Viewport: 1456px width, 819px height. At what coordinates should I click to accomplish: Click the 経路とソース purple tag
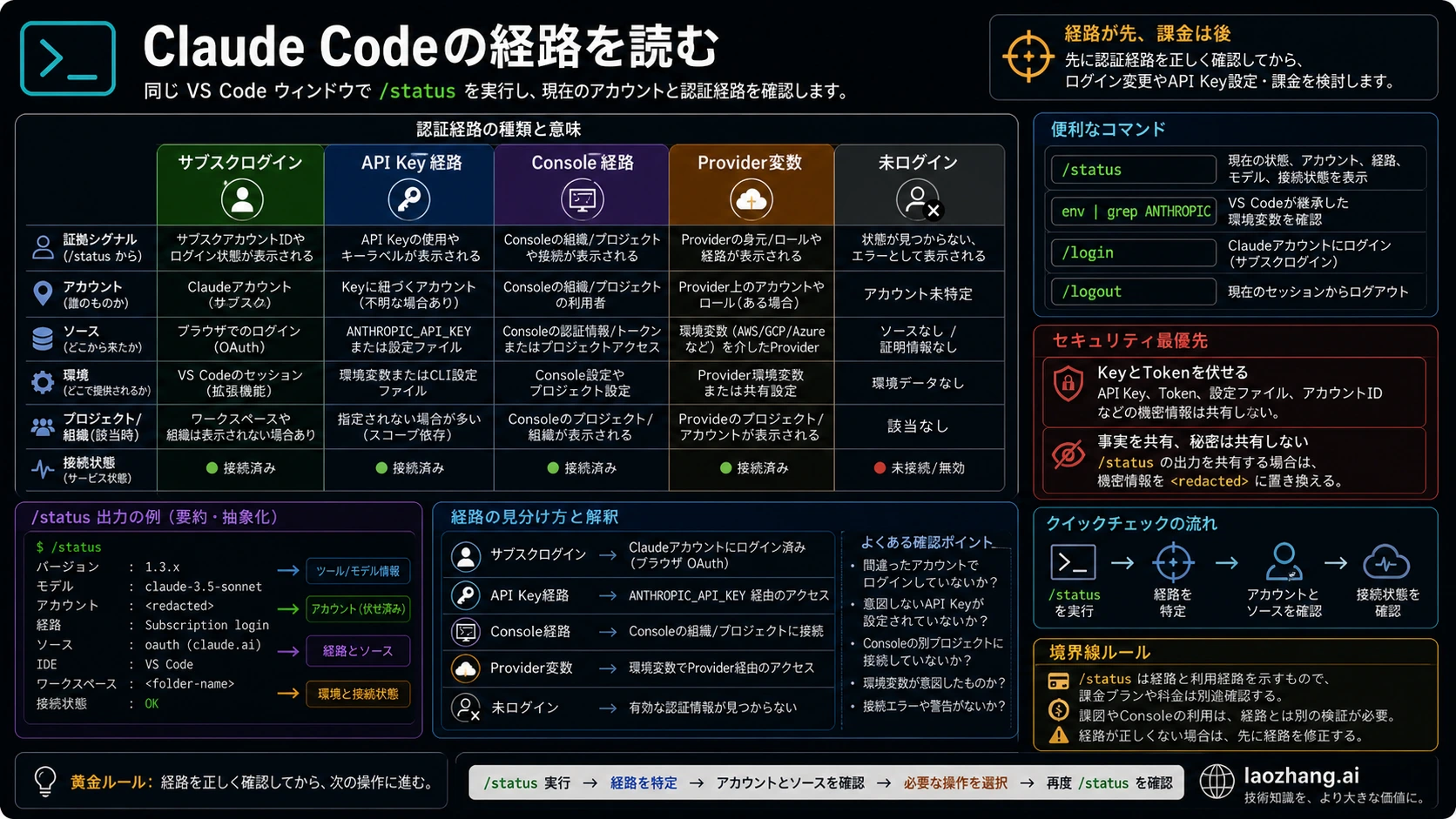[x=358, y=651]
